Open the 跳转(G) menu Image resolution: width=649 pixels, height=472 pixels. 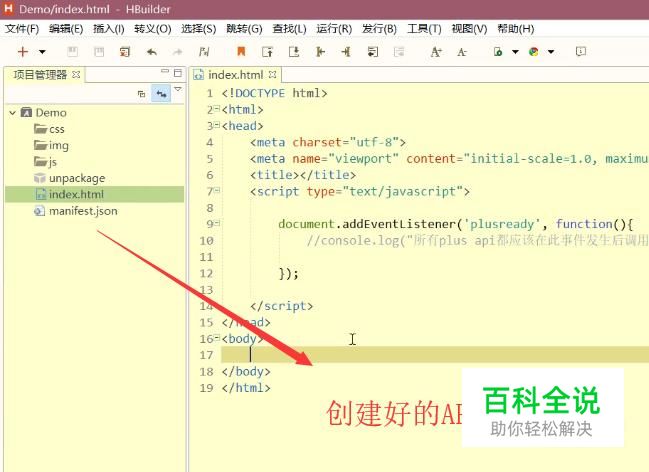tap(244, 29)
